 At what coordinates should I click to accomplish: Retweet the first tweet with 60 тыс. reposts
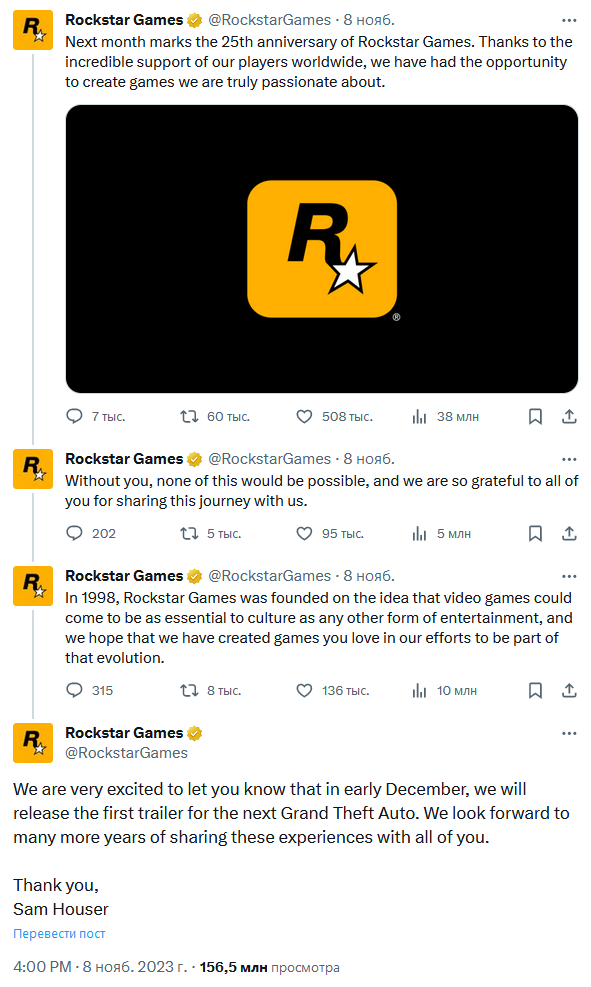click(189, 416)
